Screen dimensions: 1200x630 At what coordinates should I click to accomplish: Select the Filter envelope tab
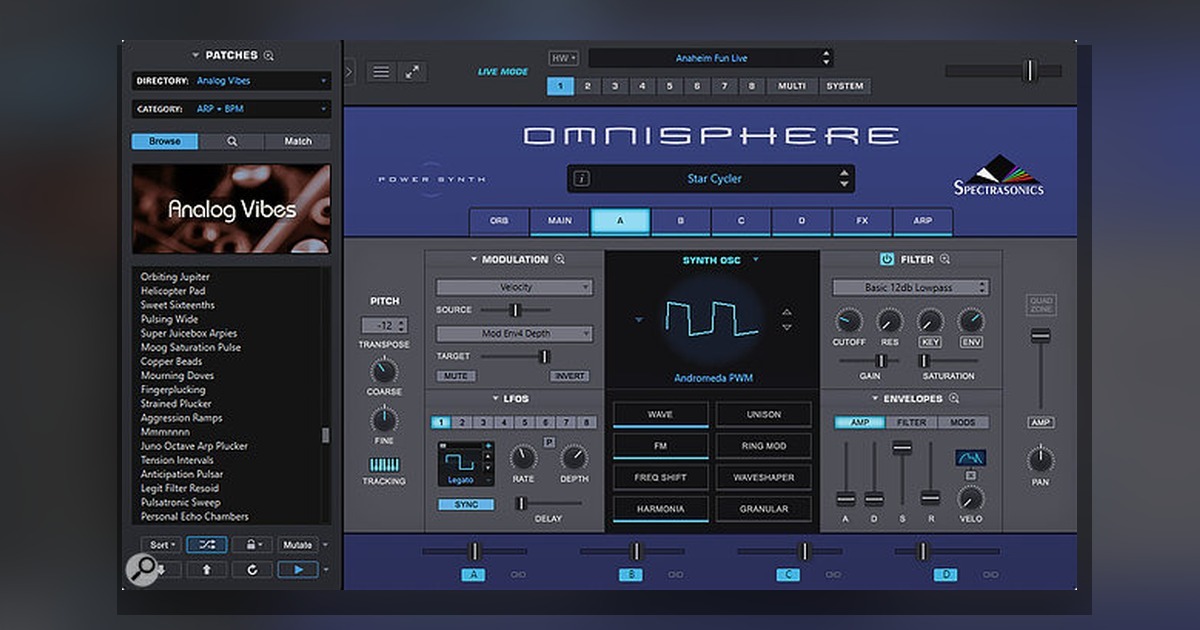click(x=911, y=423)
